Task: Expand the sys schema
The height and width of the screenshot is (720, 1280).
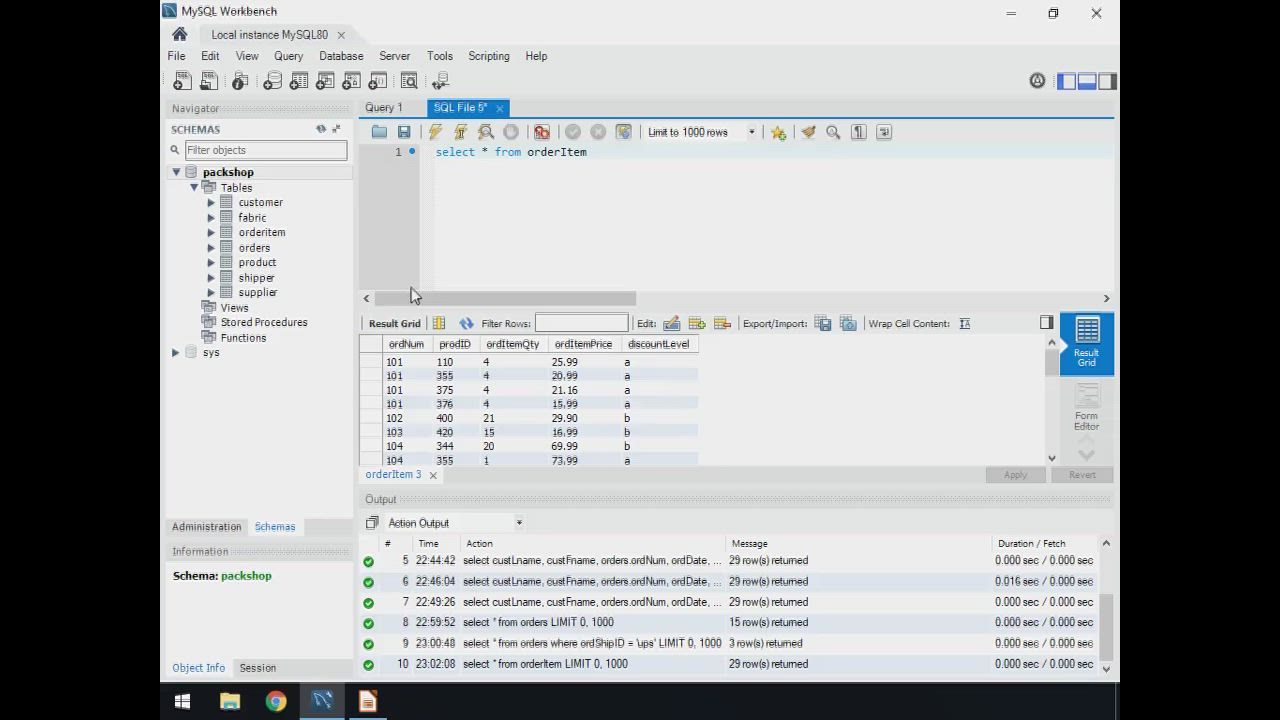Action: [176, 353]
